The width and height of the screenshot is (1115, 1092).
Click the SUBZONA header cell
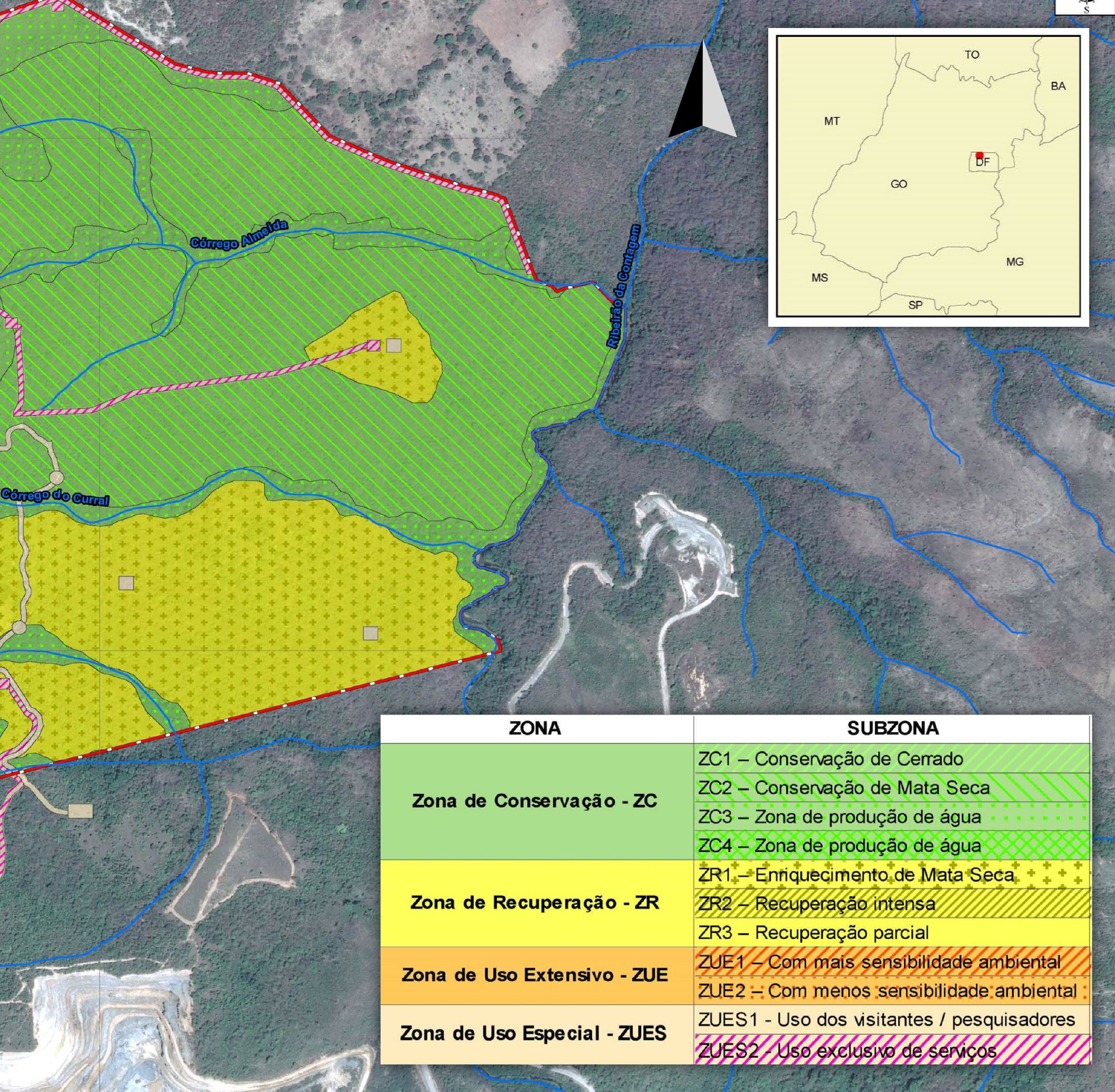click(892, 728)
